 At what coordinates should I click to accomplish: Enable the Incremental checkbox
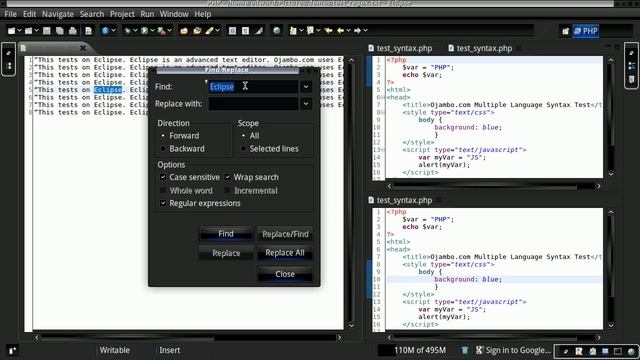click(x=227, y=191)
